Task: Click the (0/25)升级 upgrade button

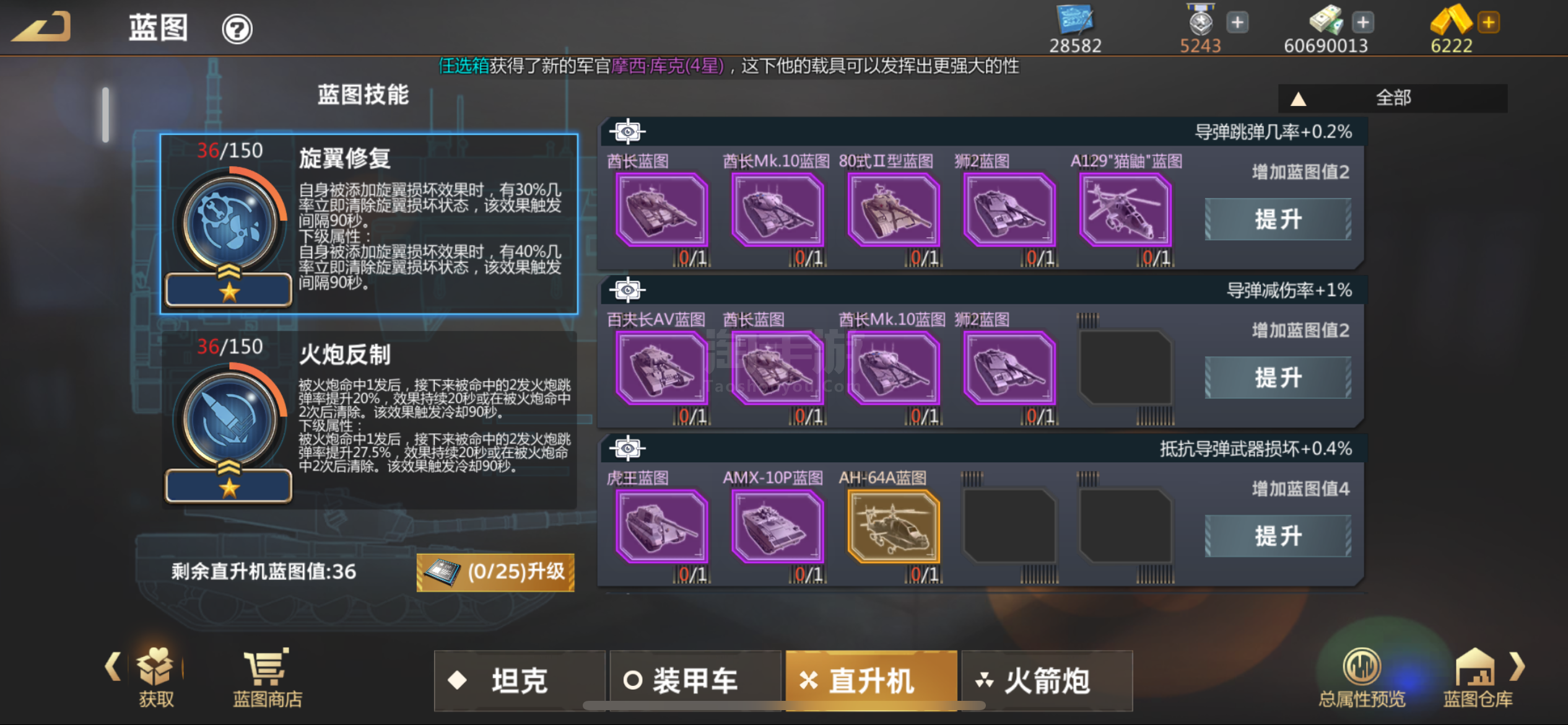Action: pyautogui.click(x=495, y=572)
